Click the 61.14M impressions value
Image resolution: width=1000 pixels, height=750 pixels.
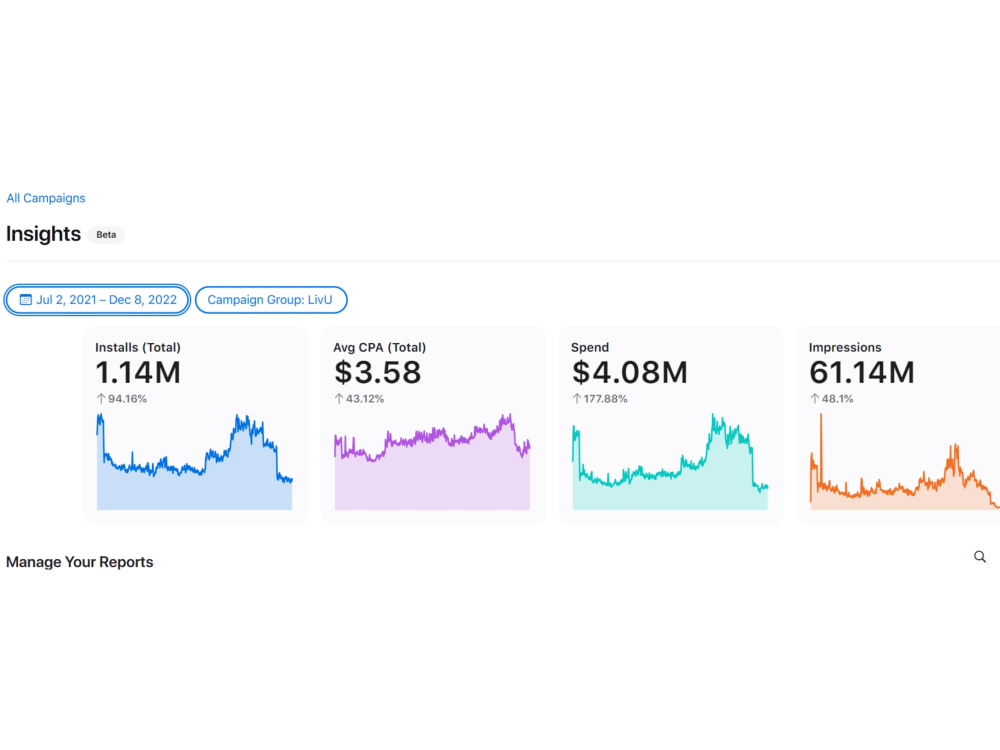point(862,372)
